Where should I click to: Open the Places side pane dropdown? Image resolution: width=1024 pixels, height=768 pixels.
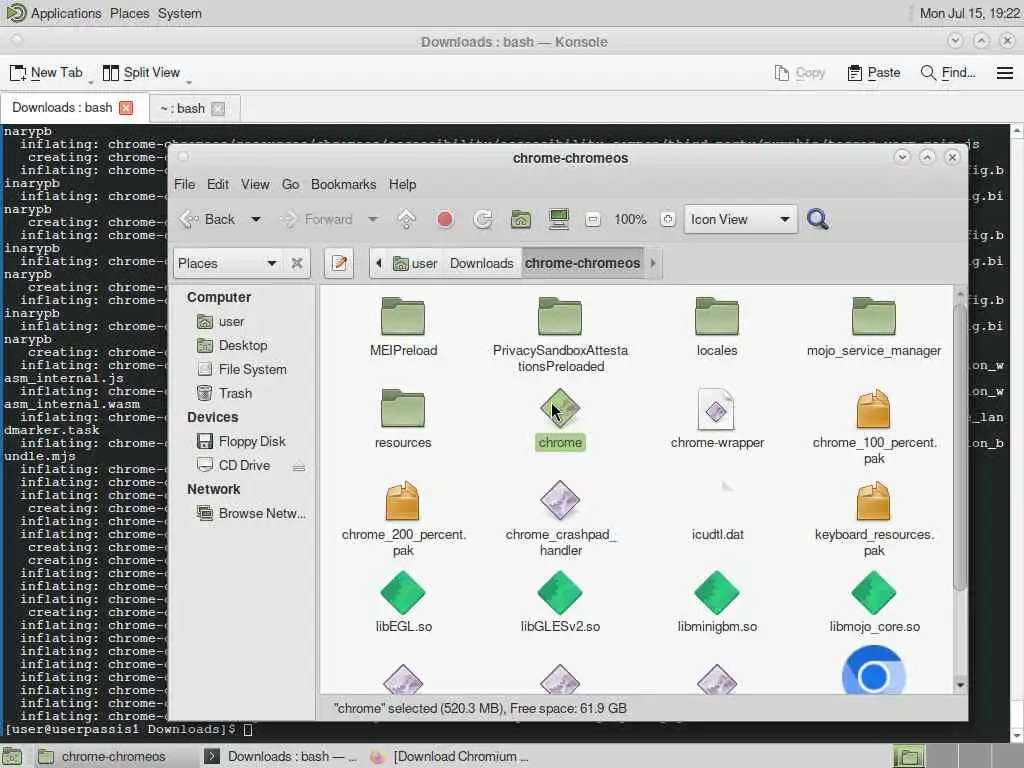click(227, 263)
